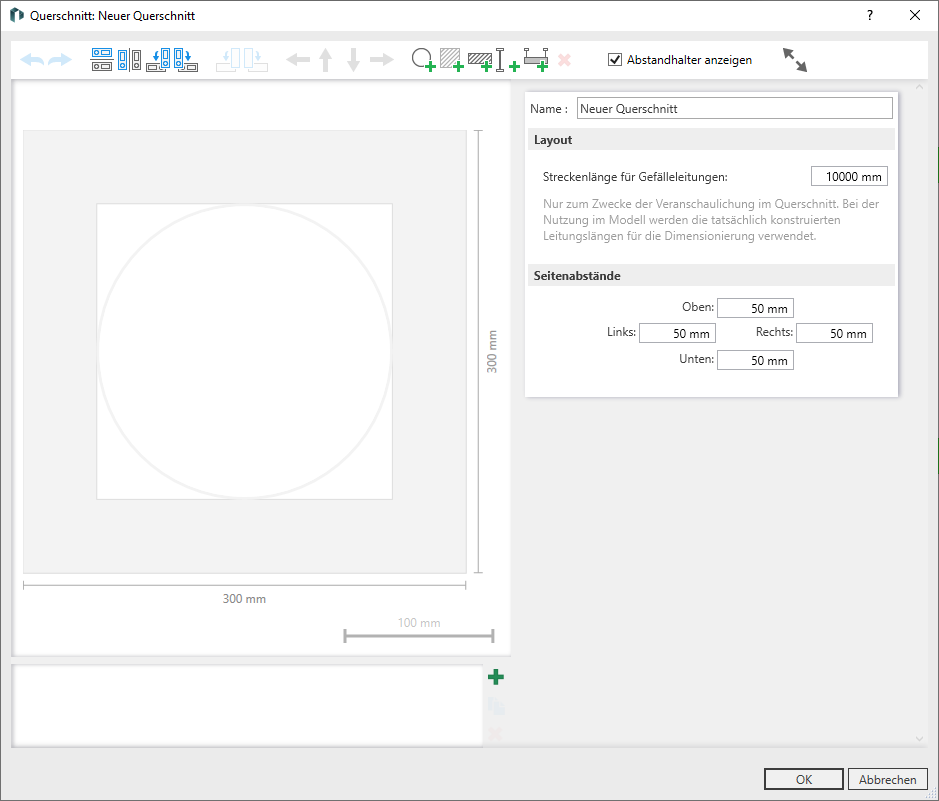Click the red delete X in toolbar

(x=564, y=60)
